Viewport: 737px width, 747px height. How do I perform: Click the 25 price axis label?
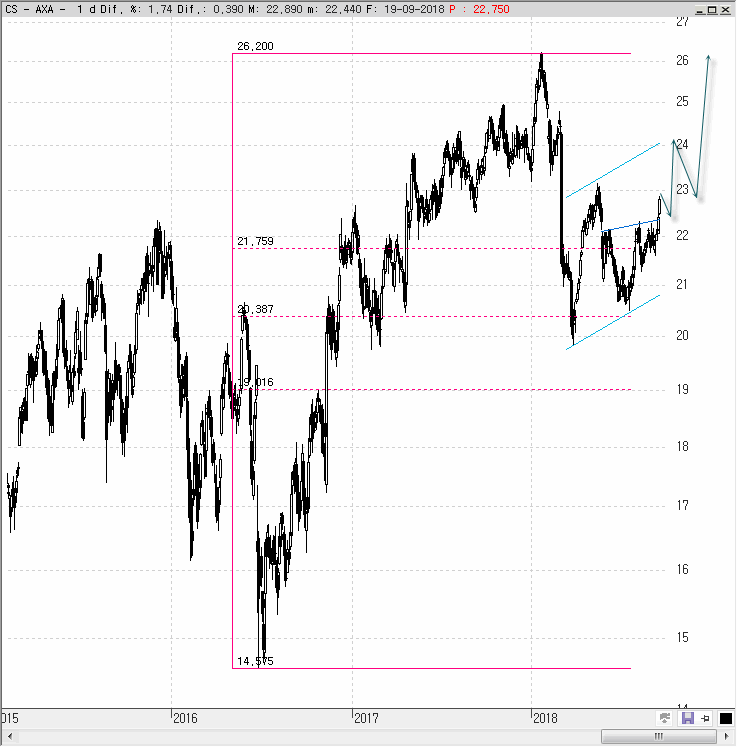coord(682,101)
